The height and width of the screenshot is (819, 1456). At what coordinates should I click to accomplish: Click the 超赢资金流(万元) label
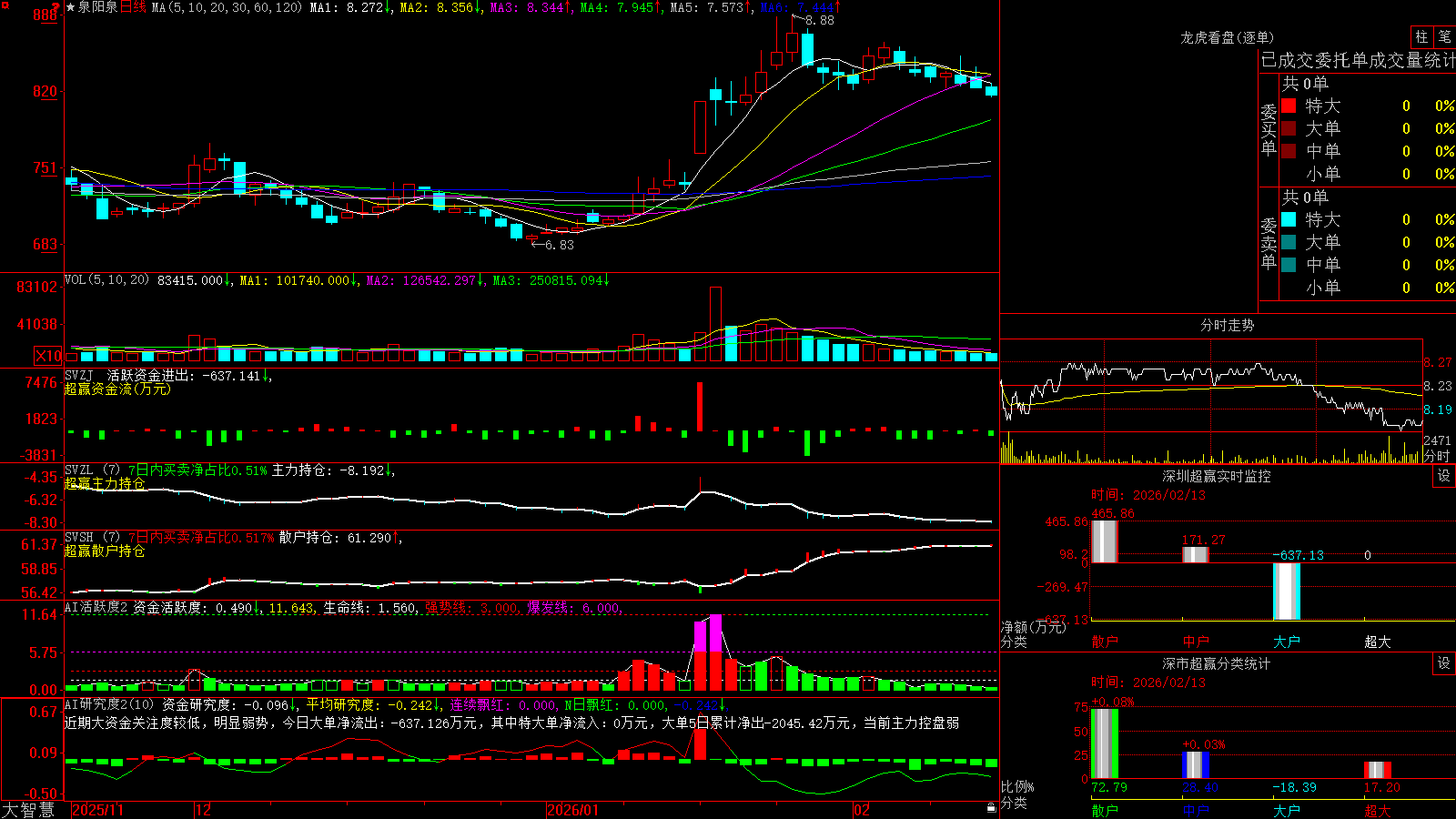pos(117,389)
